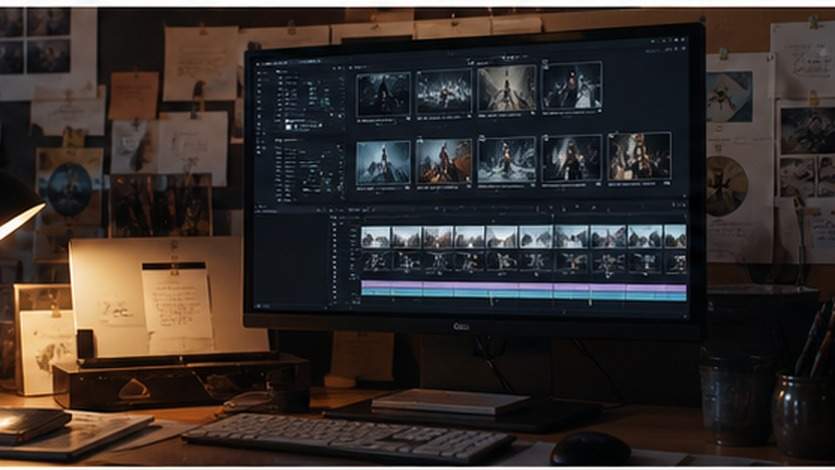
Task: Select the dark spire figure clip thumbnail
Action: (x=383, y=95)
